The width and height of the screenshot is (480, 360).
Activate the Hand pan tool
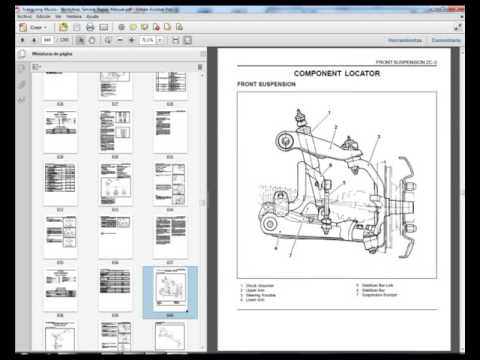(92, 40)
